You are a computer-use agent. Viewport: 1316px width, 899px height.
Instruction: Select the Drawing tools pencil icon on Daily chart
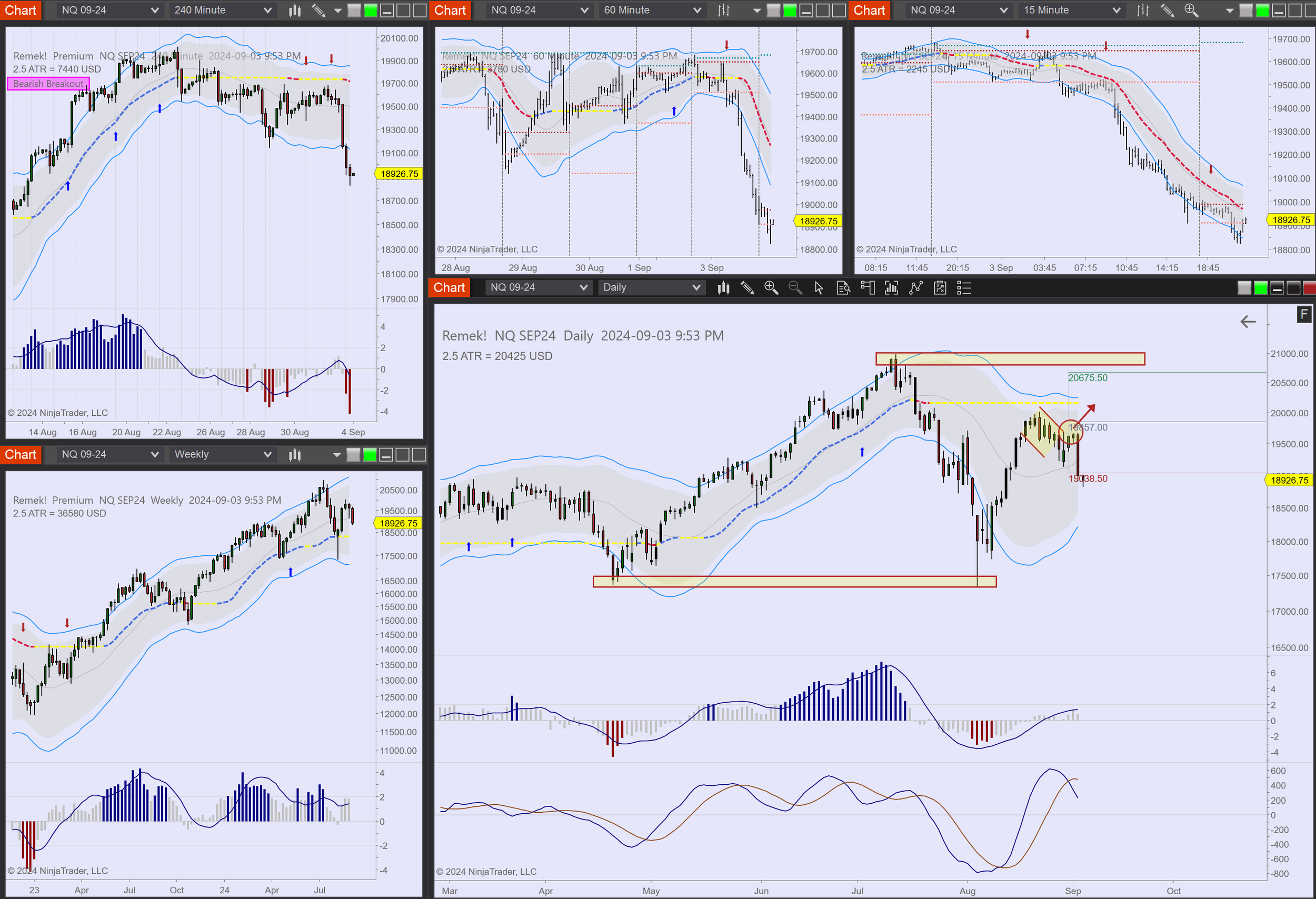(747, 287)
